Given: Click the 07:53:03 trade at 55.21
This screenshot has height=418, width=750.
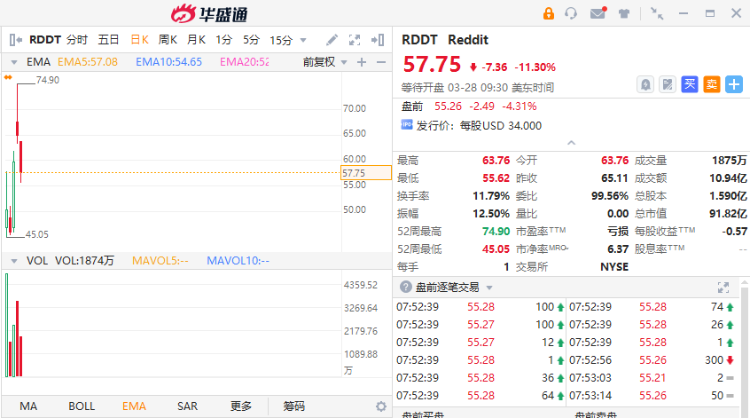Looking at the screenshot, I should [x=651, y=378].
